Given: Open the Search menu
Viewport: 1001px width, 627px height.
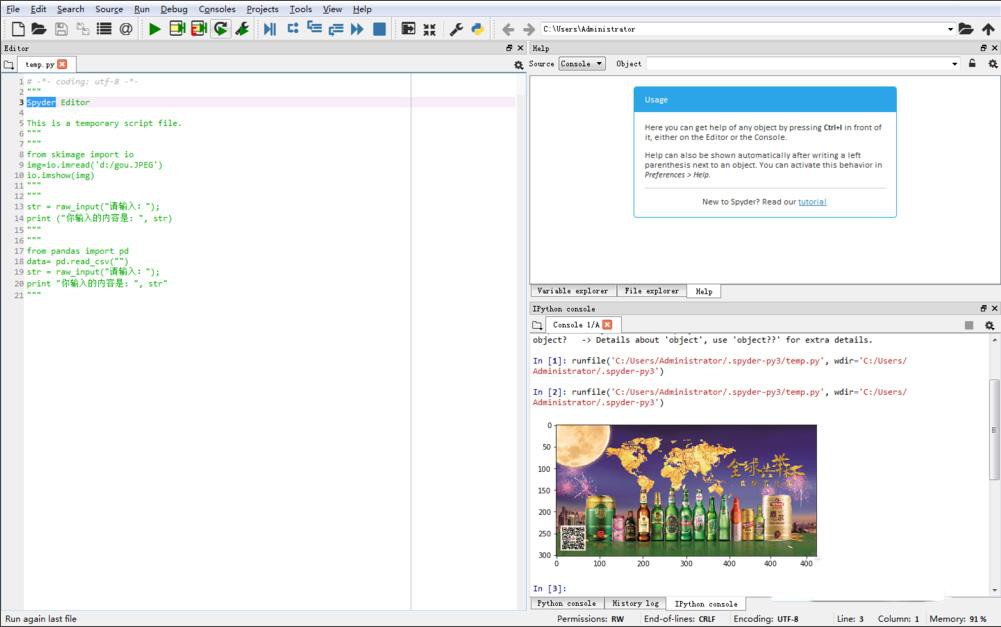Looking at the screenshot, I should point(70,9).
